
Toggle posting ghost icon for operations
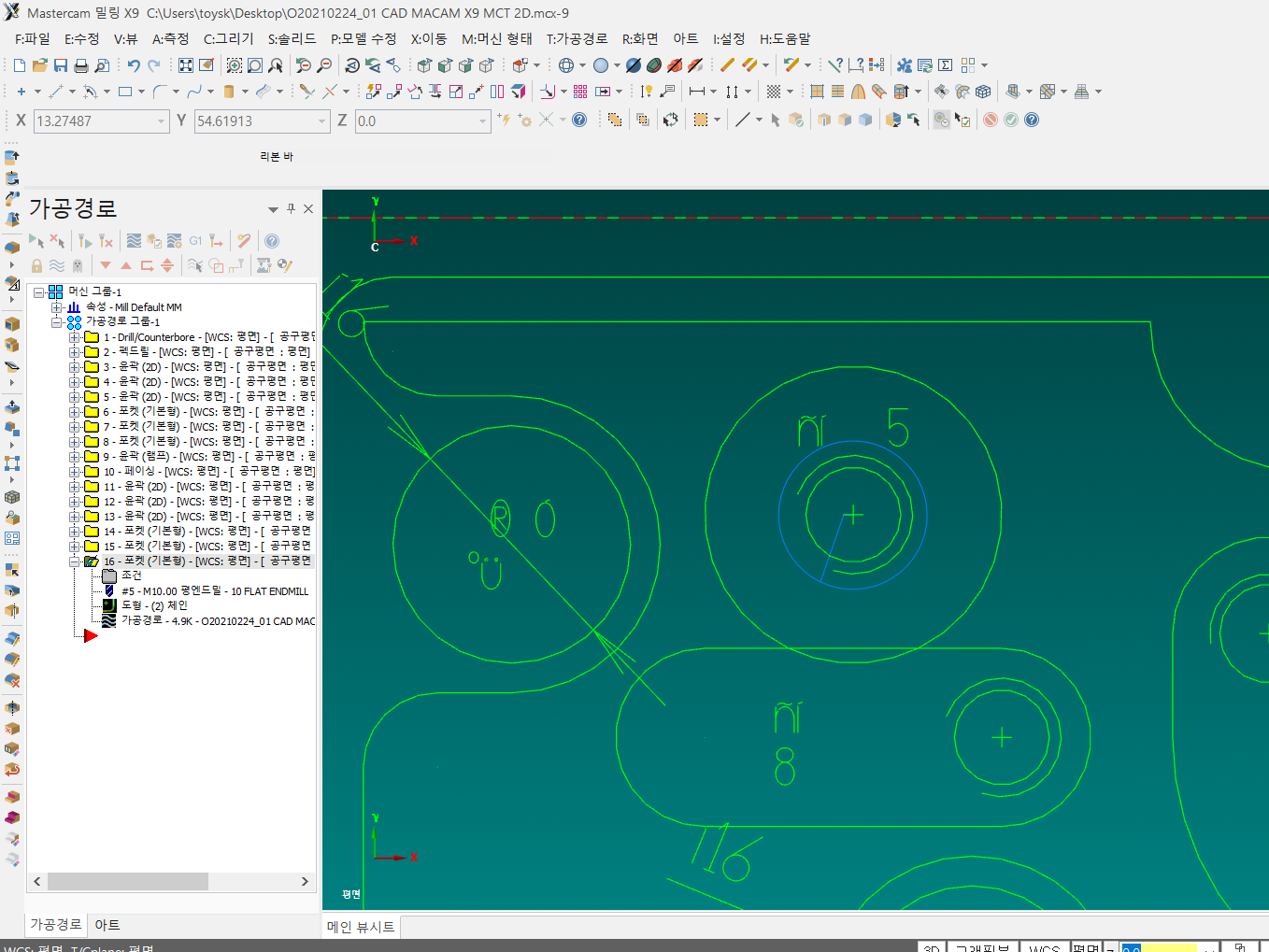click(78, 265)
